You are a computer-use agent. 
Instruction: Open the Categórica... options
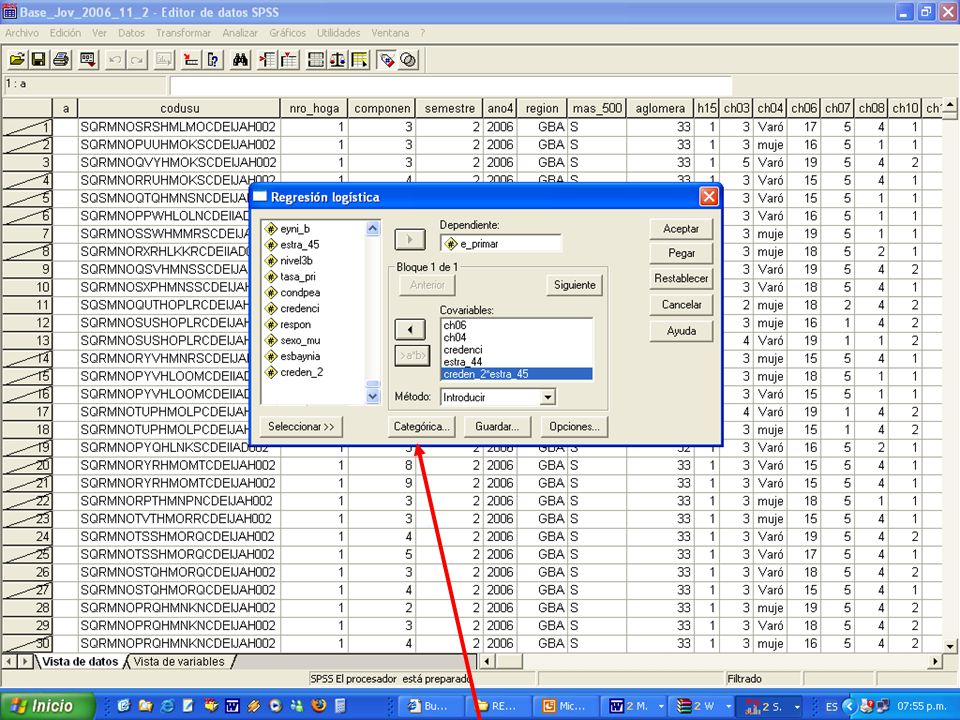[421, 427]
